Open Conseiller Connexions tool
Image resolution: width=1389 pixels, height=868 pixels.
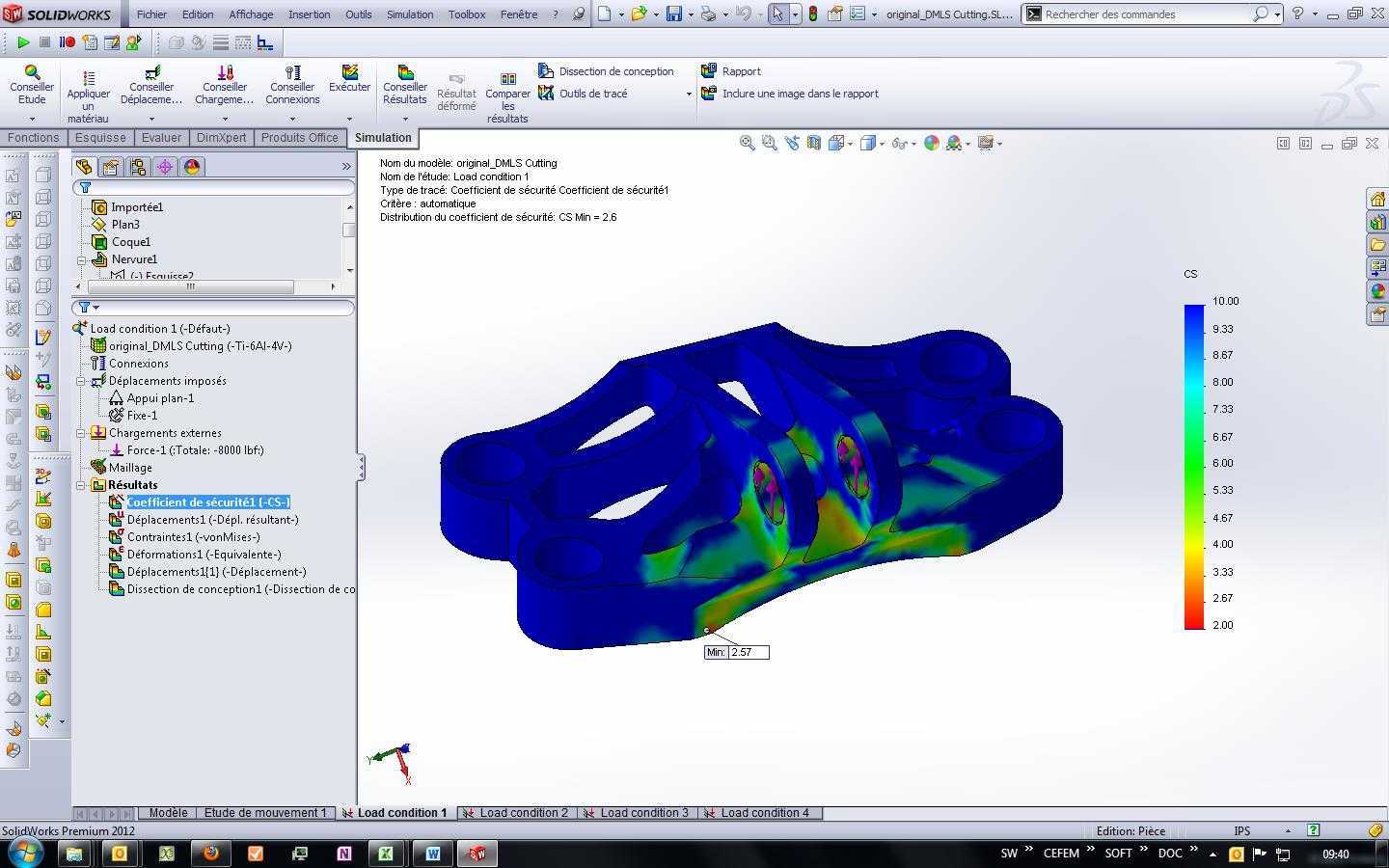(292, 85)
